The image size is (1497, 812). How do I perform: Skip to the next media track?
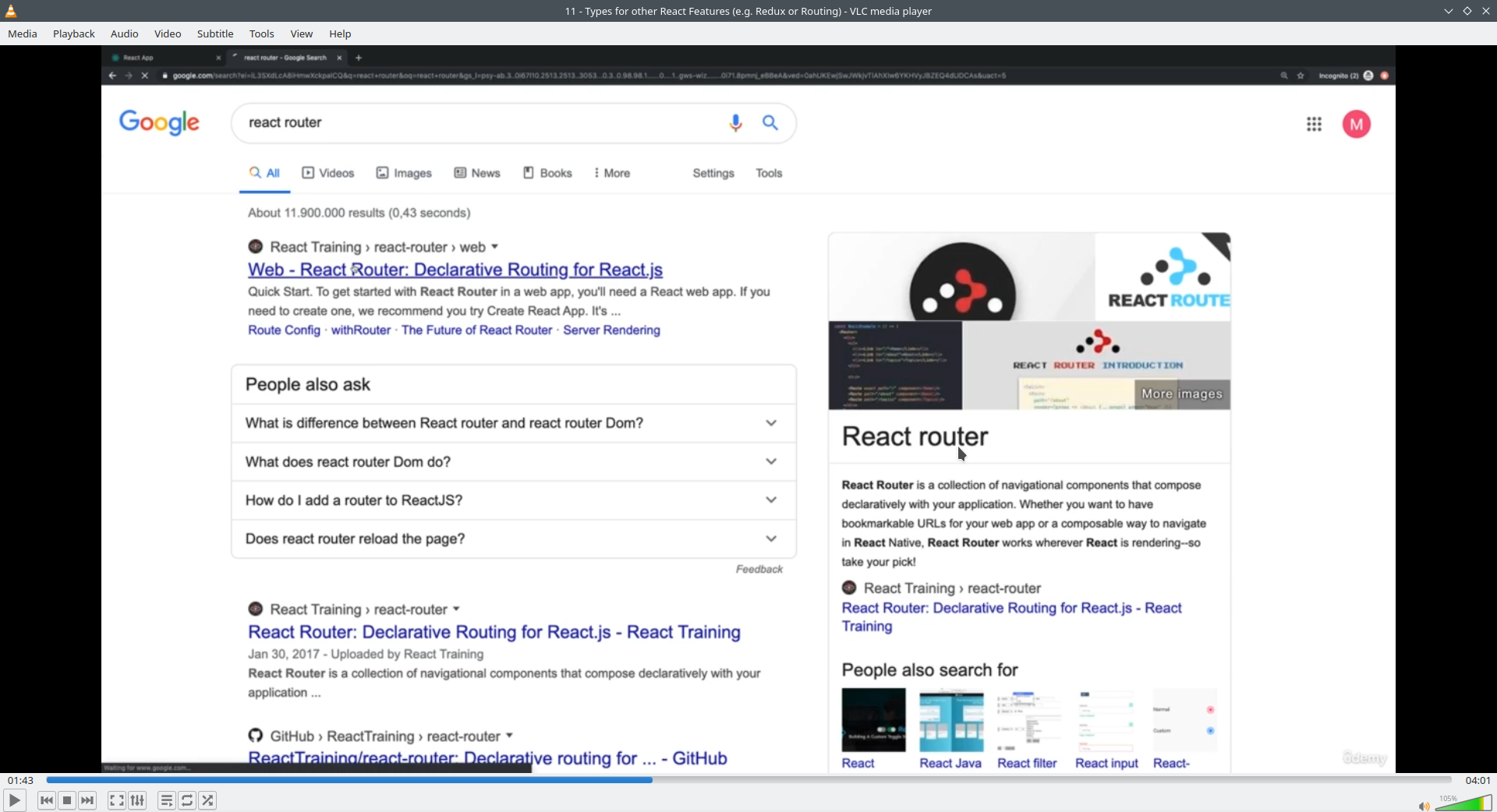pos(88,800)
